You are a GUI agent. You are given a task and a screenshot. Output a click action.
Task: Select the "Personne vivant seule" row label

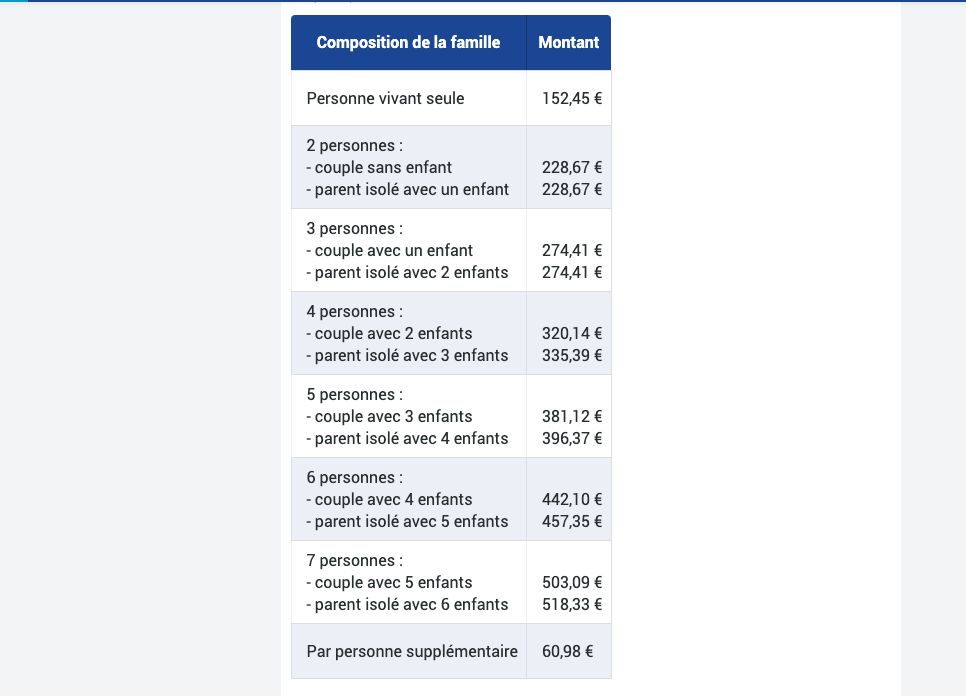[x=385, y=98]
